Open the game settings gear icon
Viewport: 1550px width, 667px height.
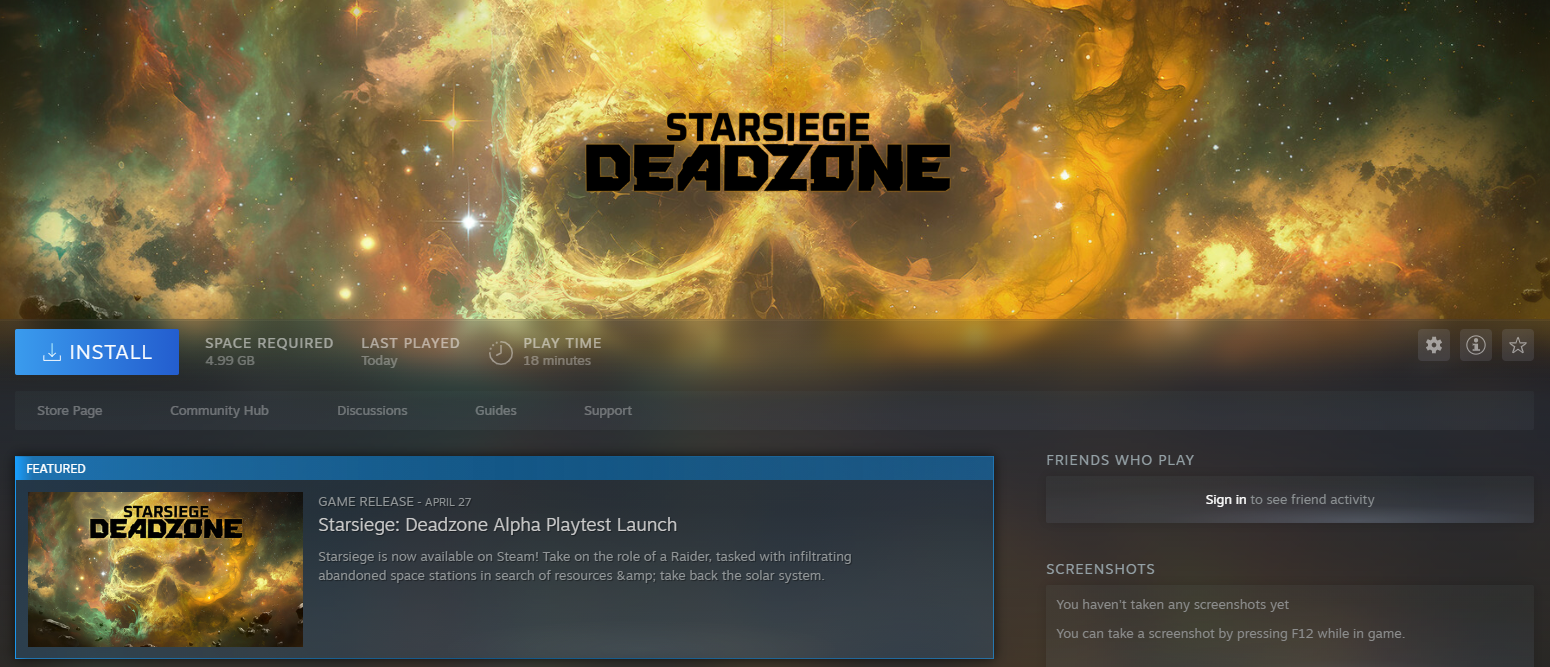pyautogui.click(x=1434, y=345)
